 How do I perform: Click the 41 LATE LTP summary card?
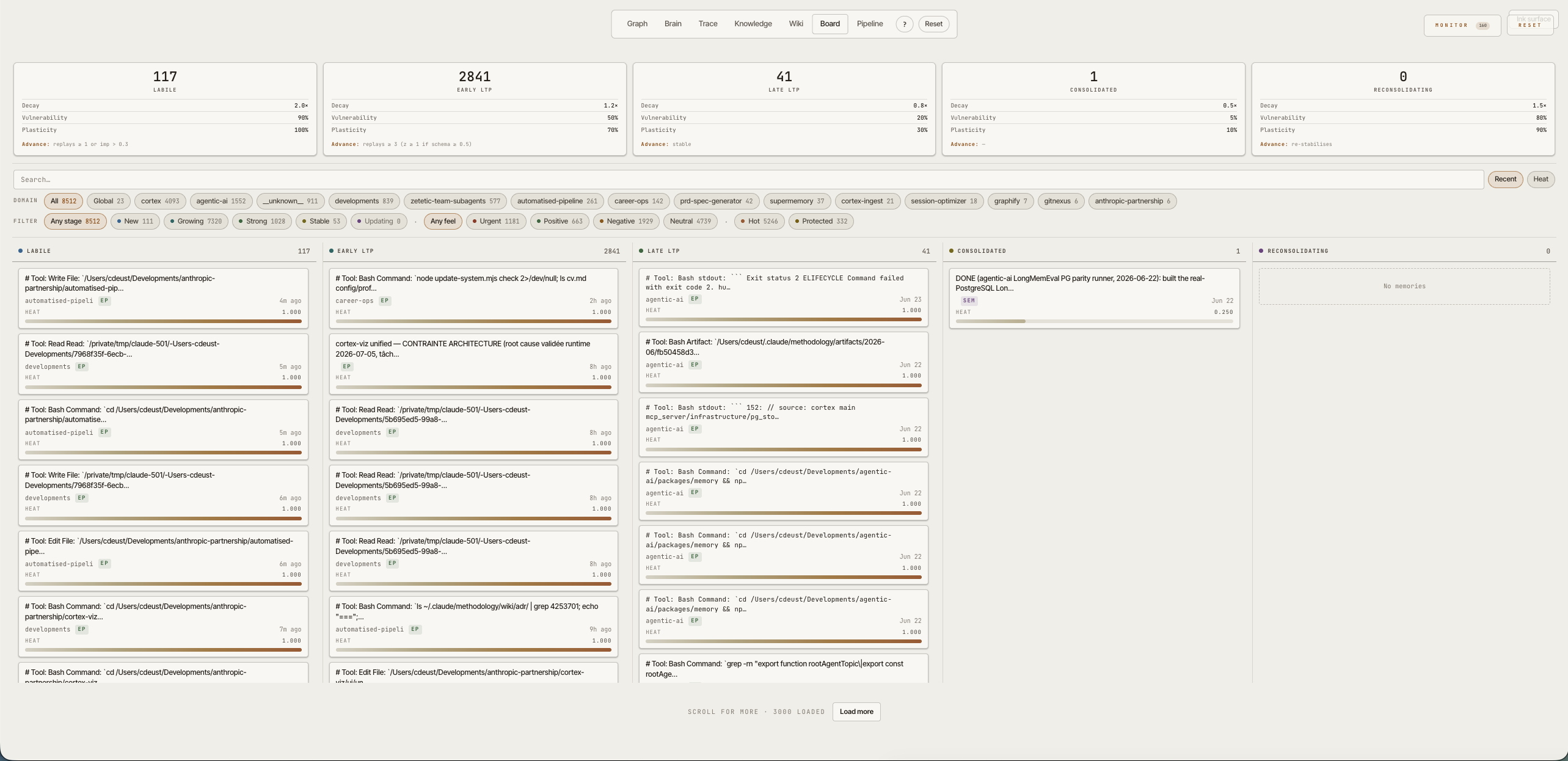[x=784, y=109]
